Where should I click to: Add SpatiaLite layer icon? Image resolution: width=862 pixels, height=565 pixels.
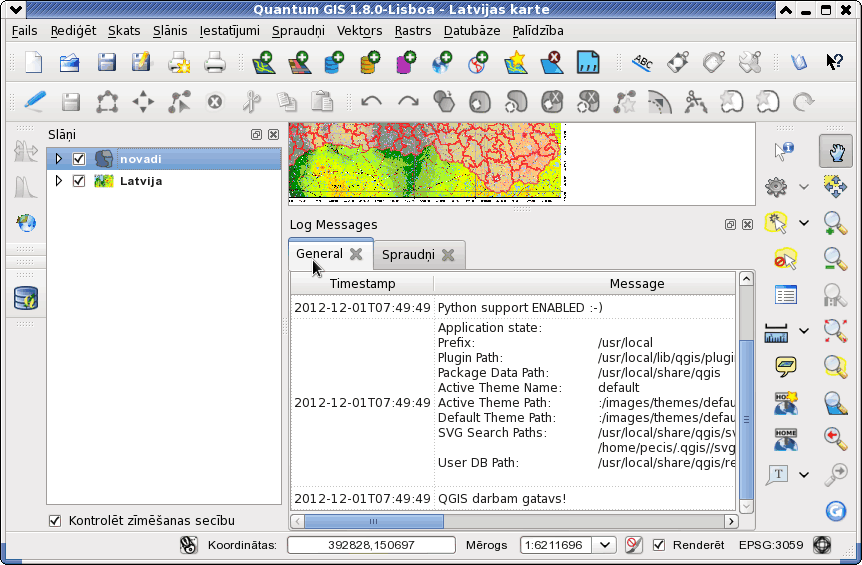(370, 62)
